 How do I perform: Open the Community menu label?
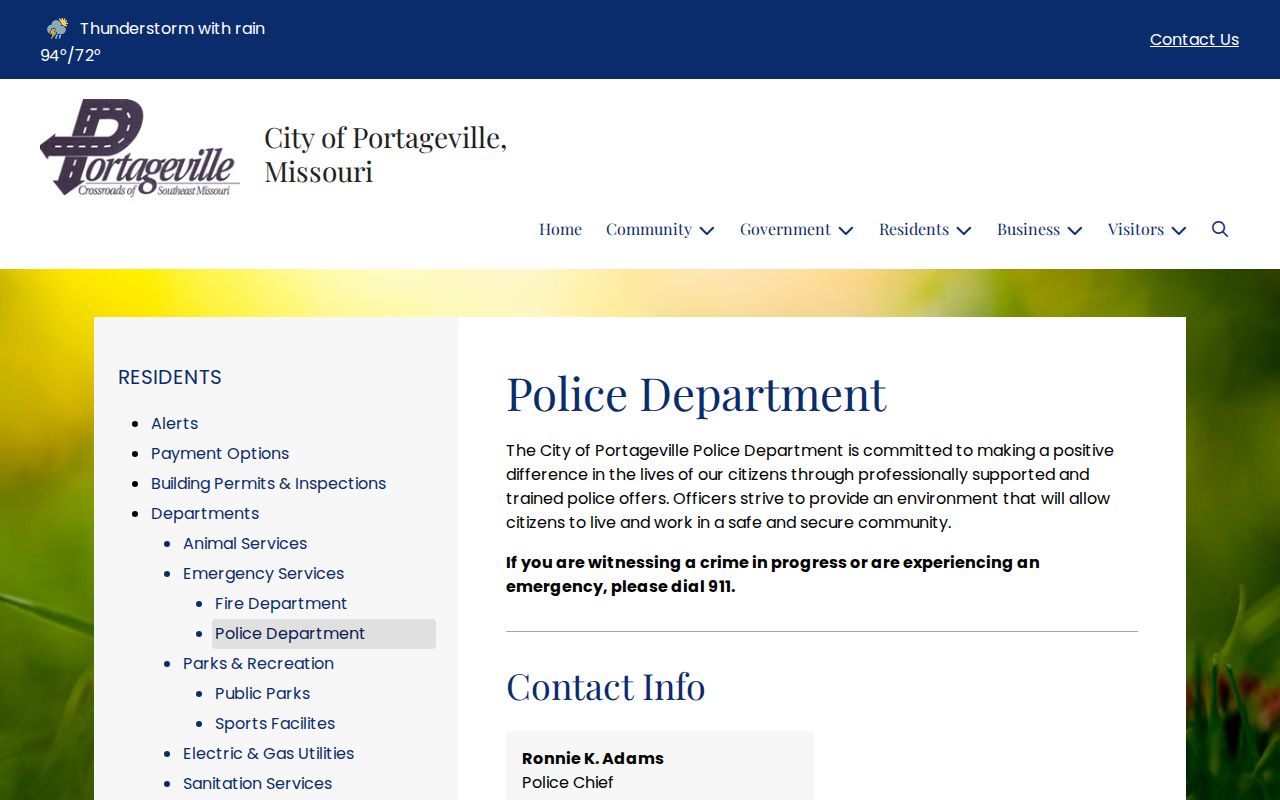pyautogui.click(x=649, y=229)
